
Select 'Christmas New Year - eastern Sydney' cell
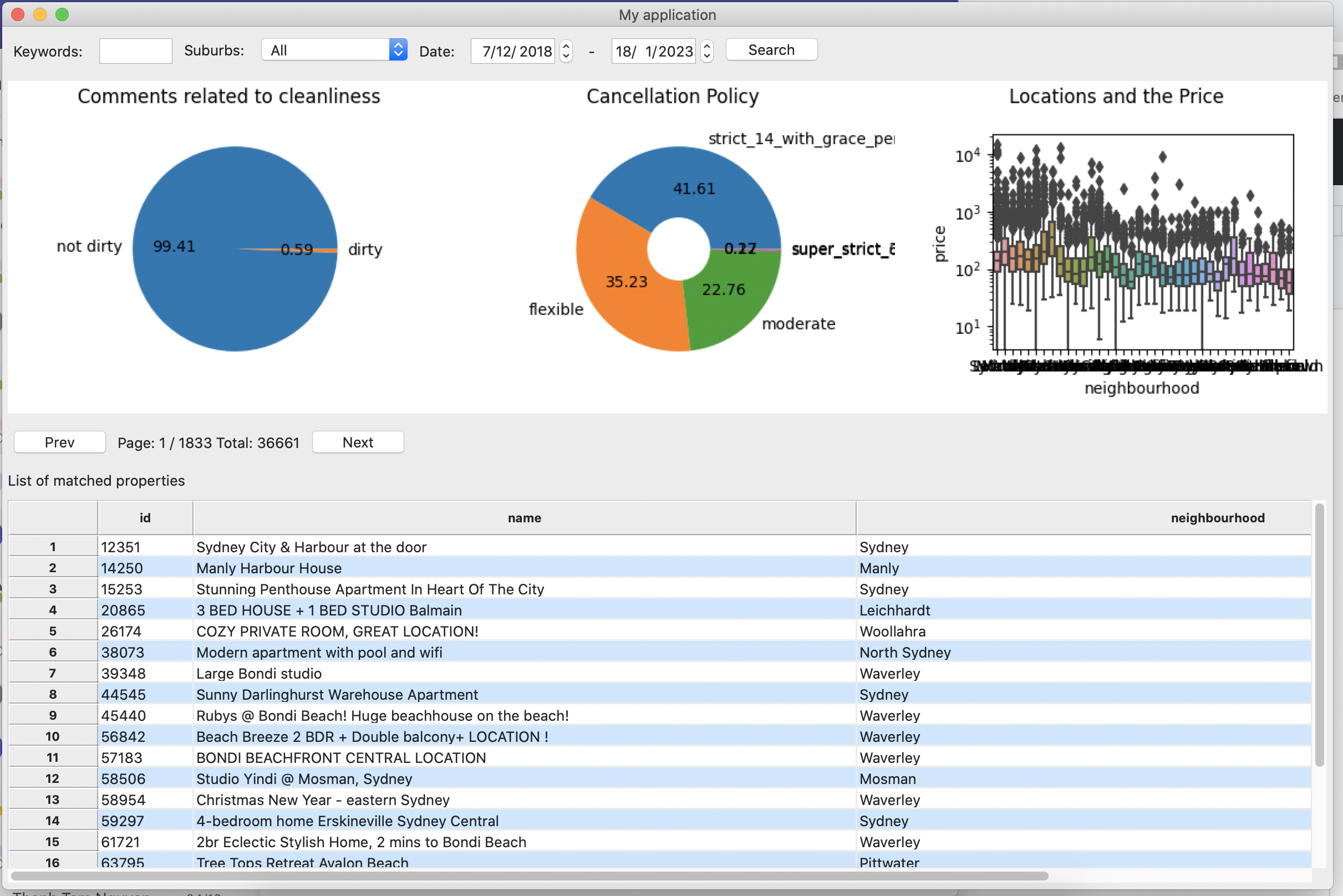524,800
